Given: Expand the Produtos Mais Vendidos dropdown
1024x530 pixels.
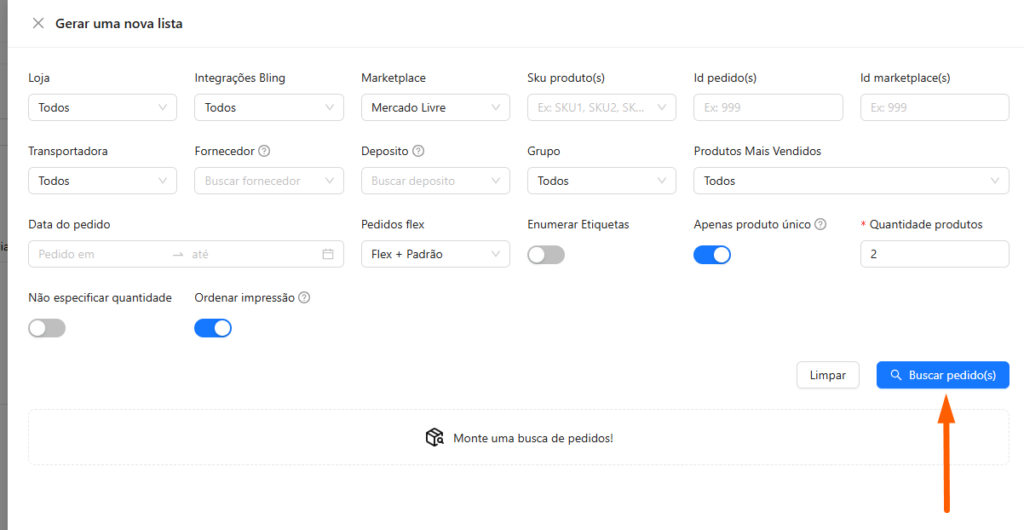Looking at the screenshot, I should pyautogui.click(x=850, y=181).
